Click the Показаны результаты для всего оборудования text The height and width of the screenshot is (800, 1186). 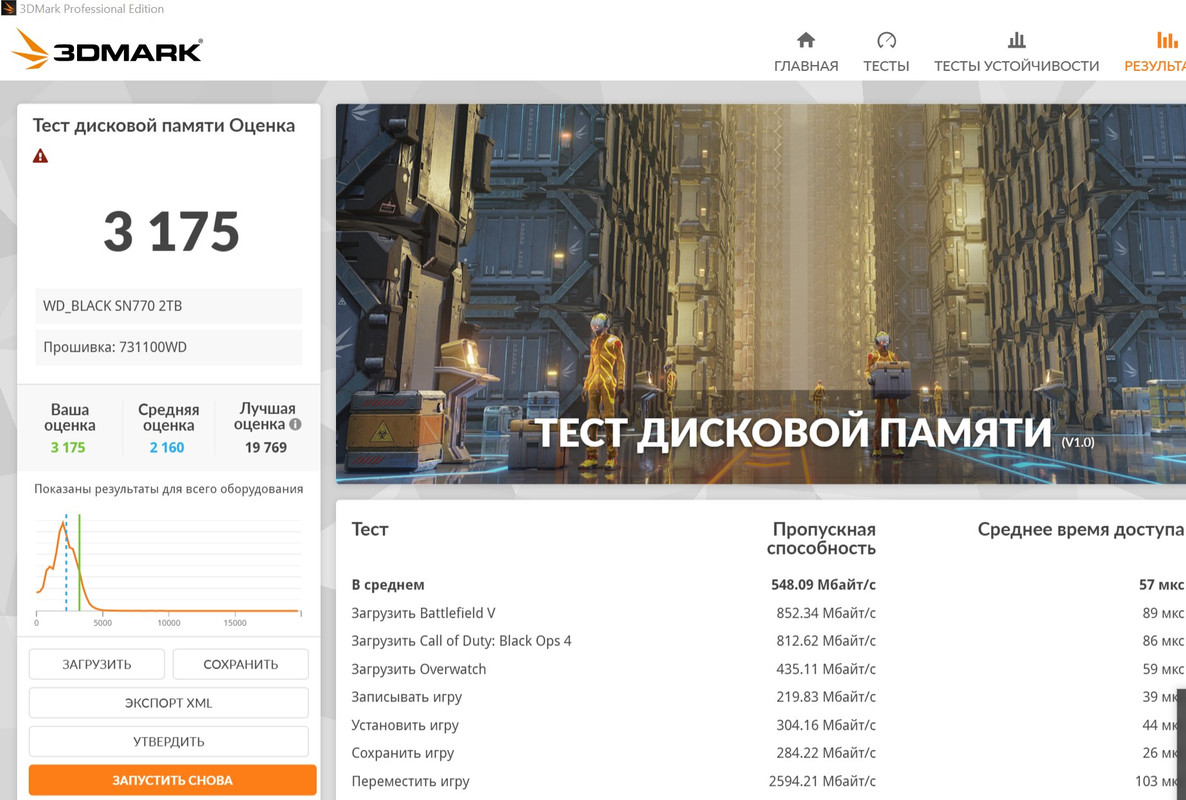pyautogui.click(x=169, y=488)
